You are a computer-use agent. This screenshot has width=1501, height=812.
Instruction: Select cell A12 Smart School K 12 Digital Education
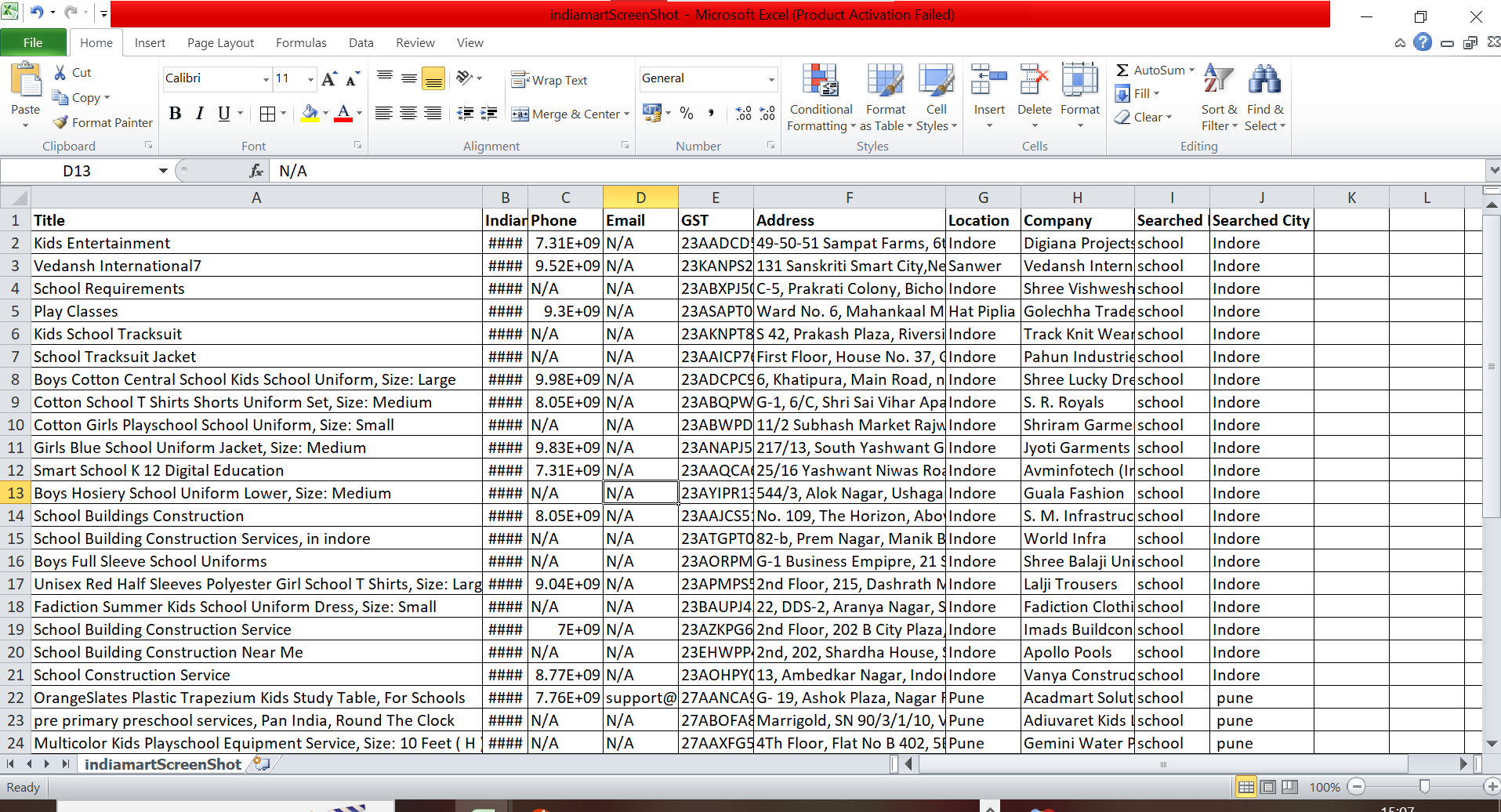[x=256, y=470]
